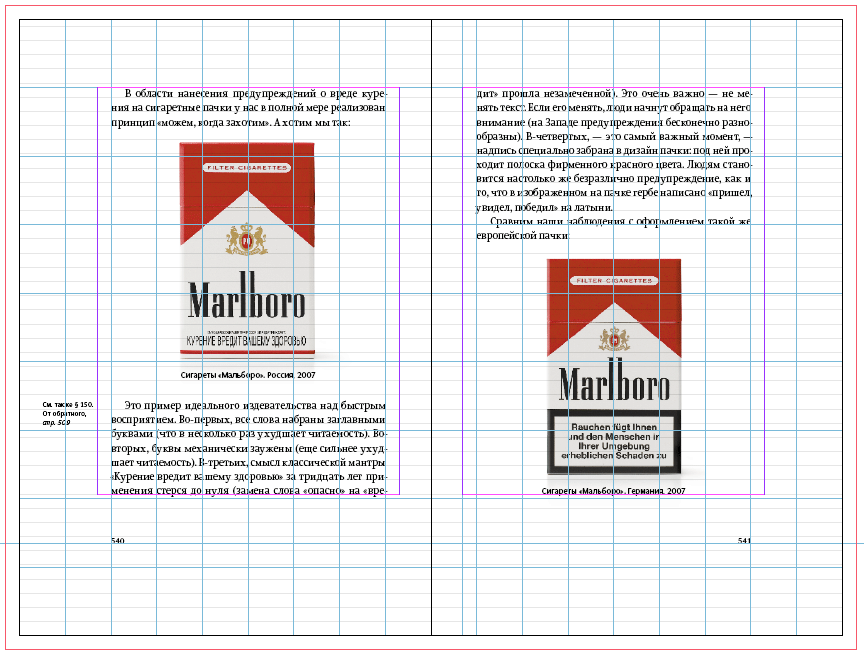Image resolution: width=864 pixels, height=656 pixels.
Task: Click page number 540
Action: (x=117, y=541)
